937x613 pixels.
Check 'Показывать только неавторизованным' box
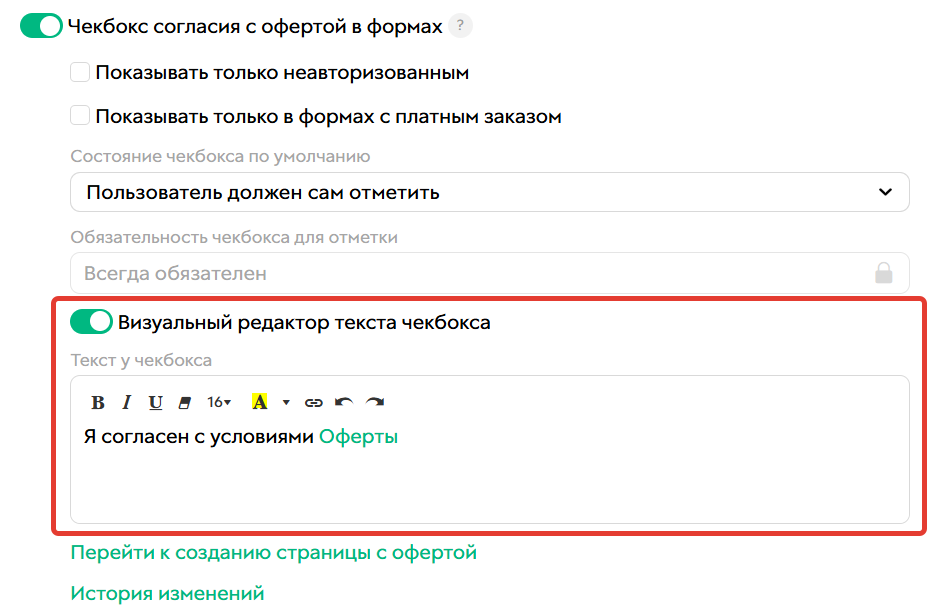coord(80,72)
